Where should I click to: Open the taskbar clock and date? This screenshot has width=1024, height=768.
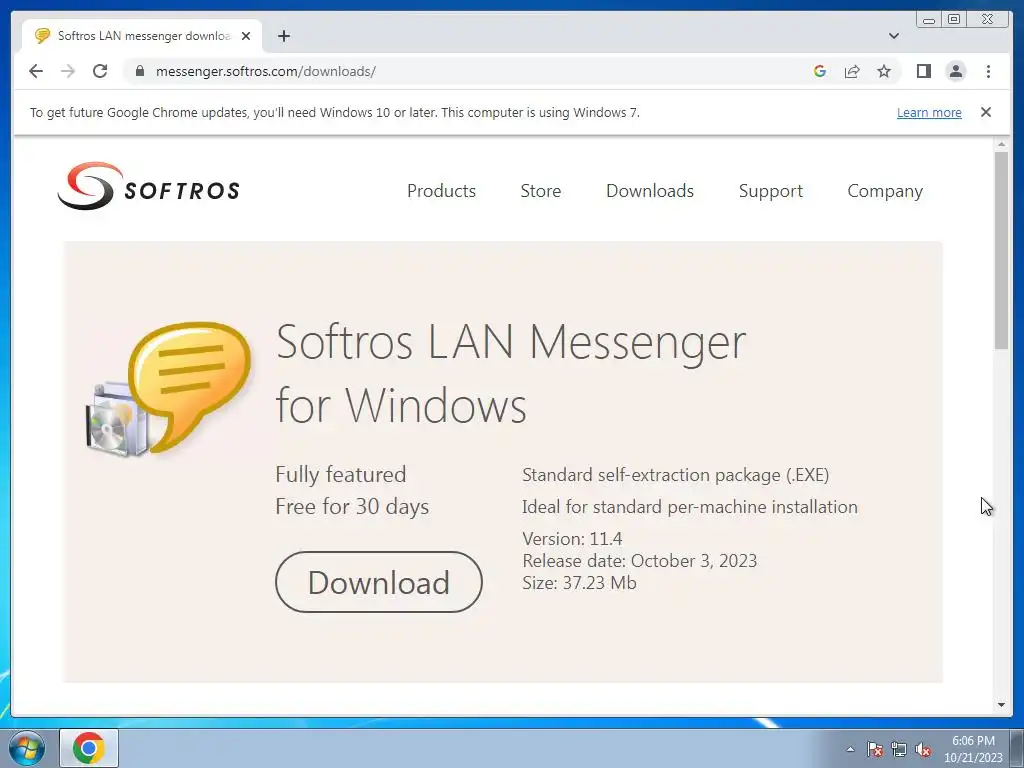point(973,749)
